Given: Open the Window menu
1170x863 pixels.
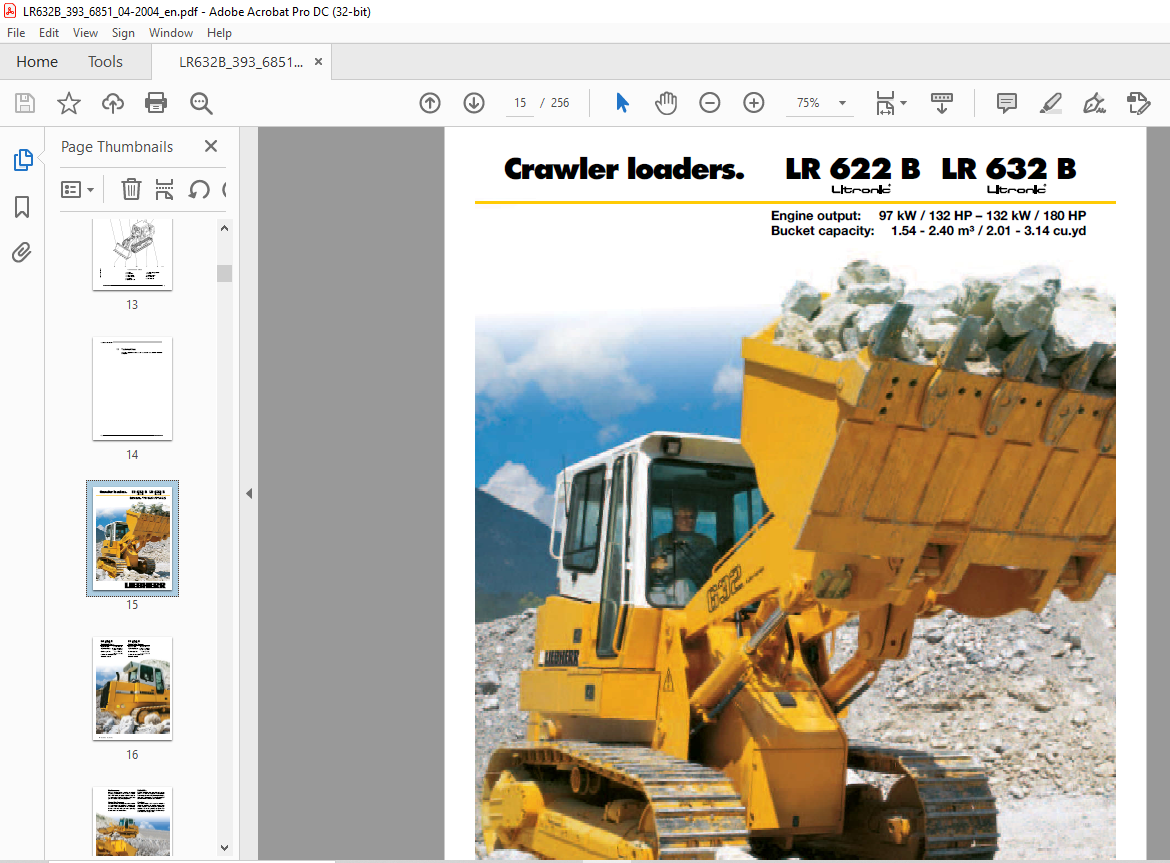Looking at the screenshot, I should tap(171, 33).
